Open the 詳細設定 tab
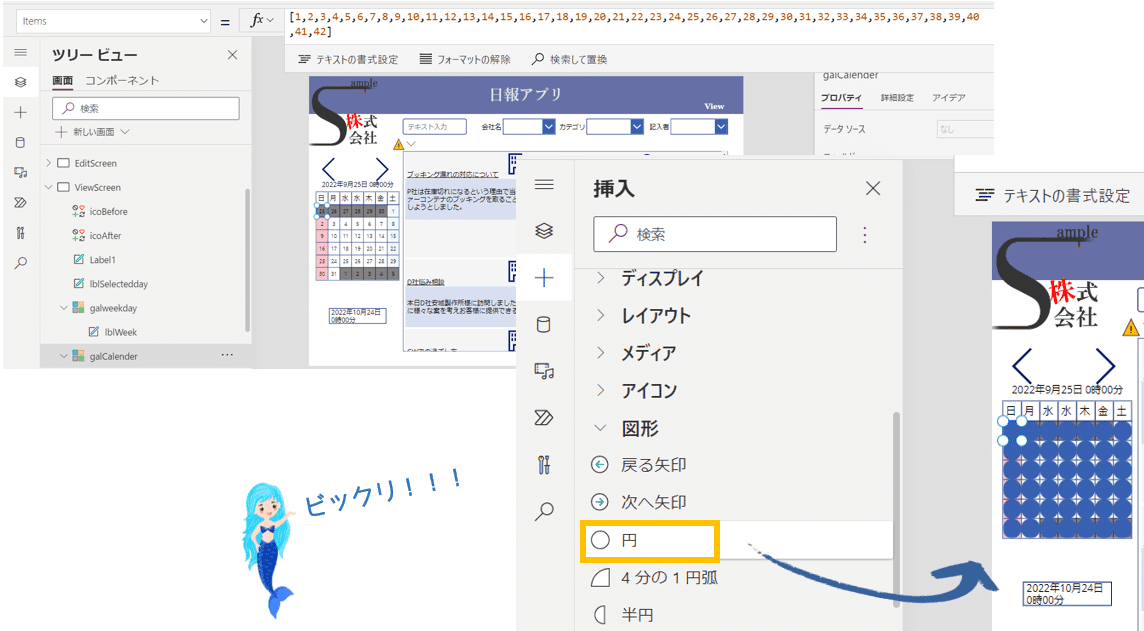1144x631 pixels. [x=897, y=98]
